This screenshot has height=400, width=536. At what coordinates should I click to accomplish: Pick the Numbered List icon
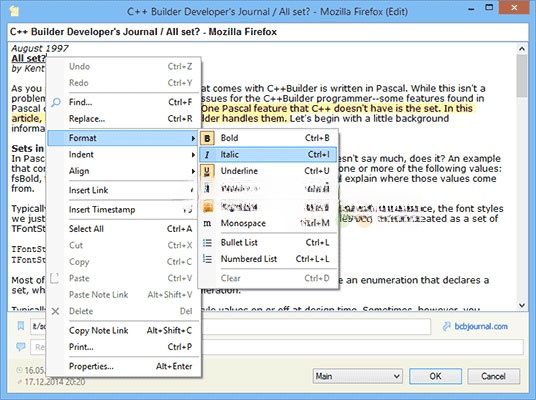[x=207, y=259]
